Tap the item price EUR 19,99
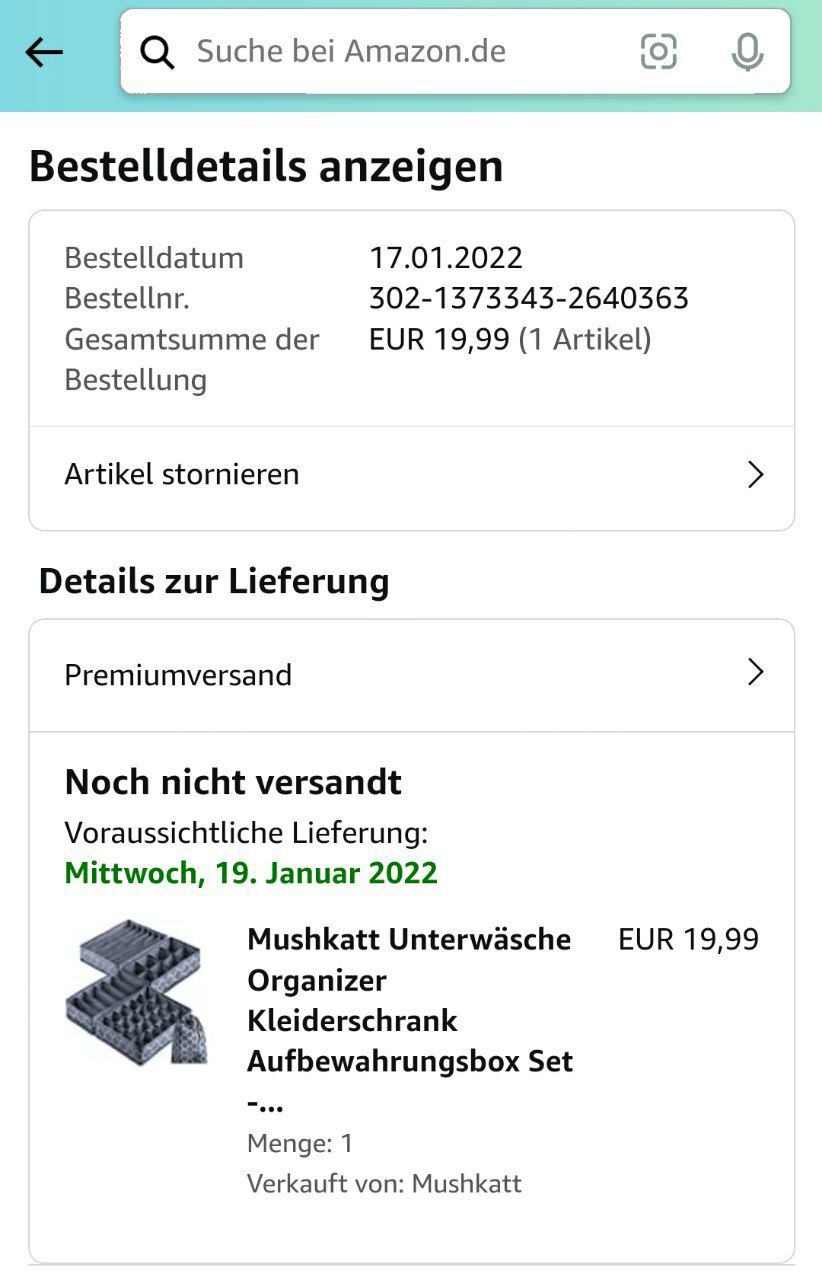 (688, 940)
